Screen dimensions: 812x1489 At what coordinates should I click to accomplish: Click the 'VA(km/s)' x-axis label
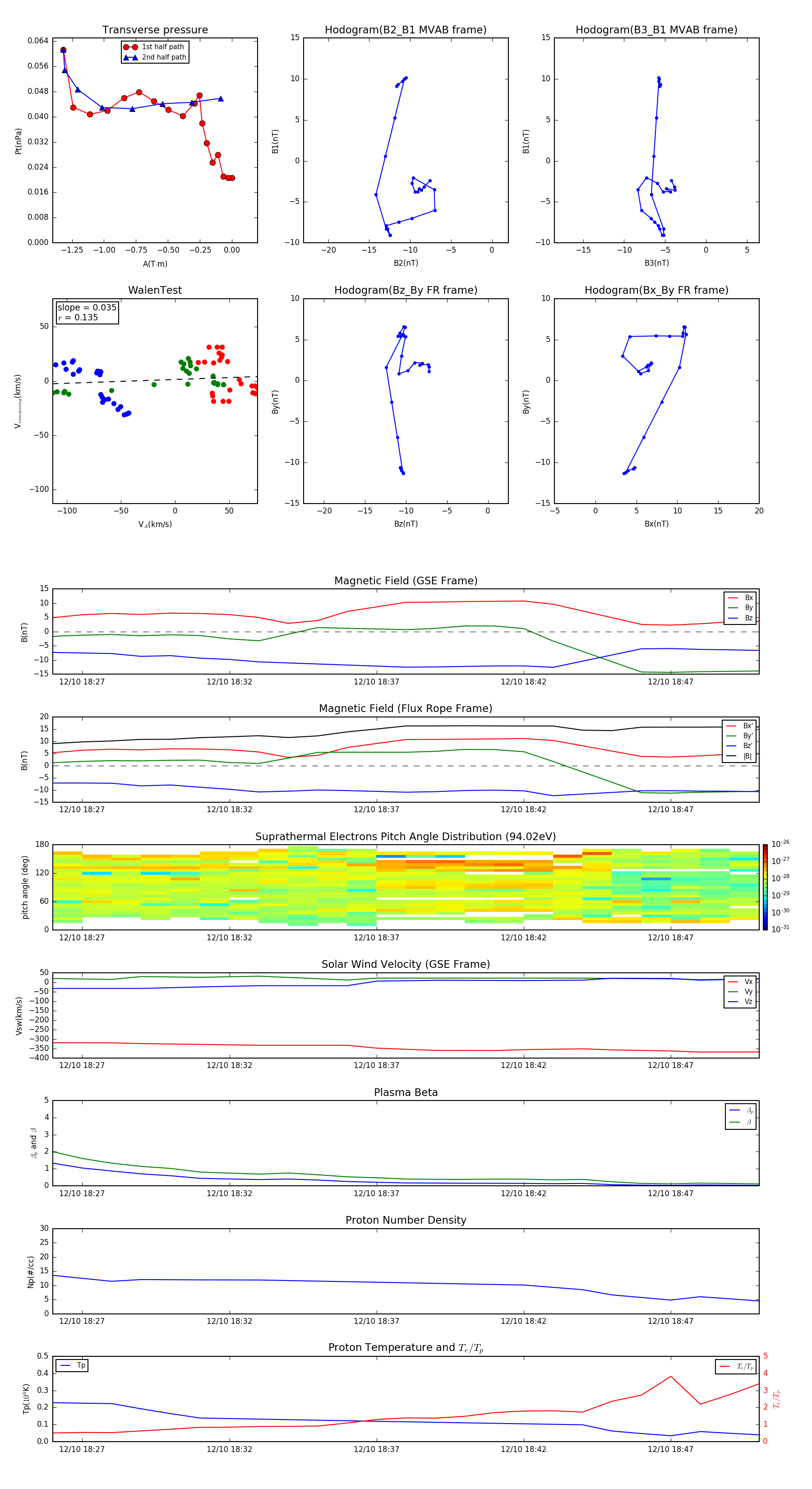coord(155,525)
